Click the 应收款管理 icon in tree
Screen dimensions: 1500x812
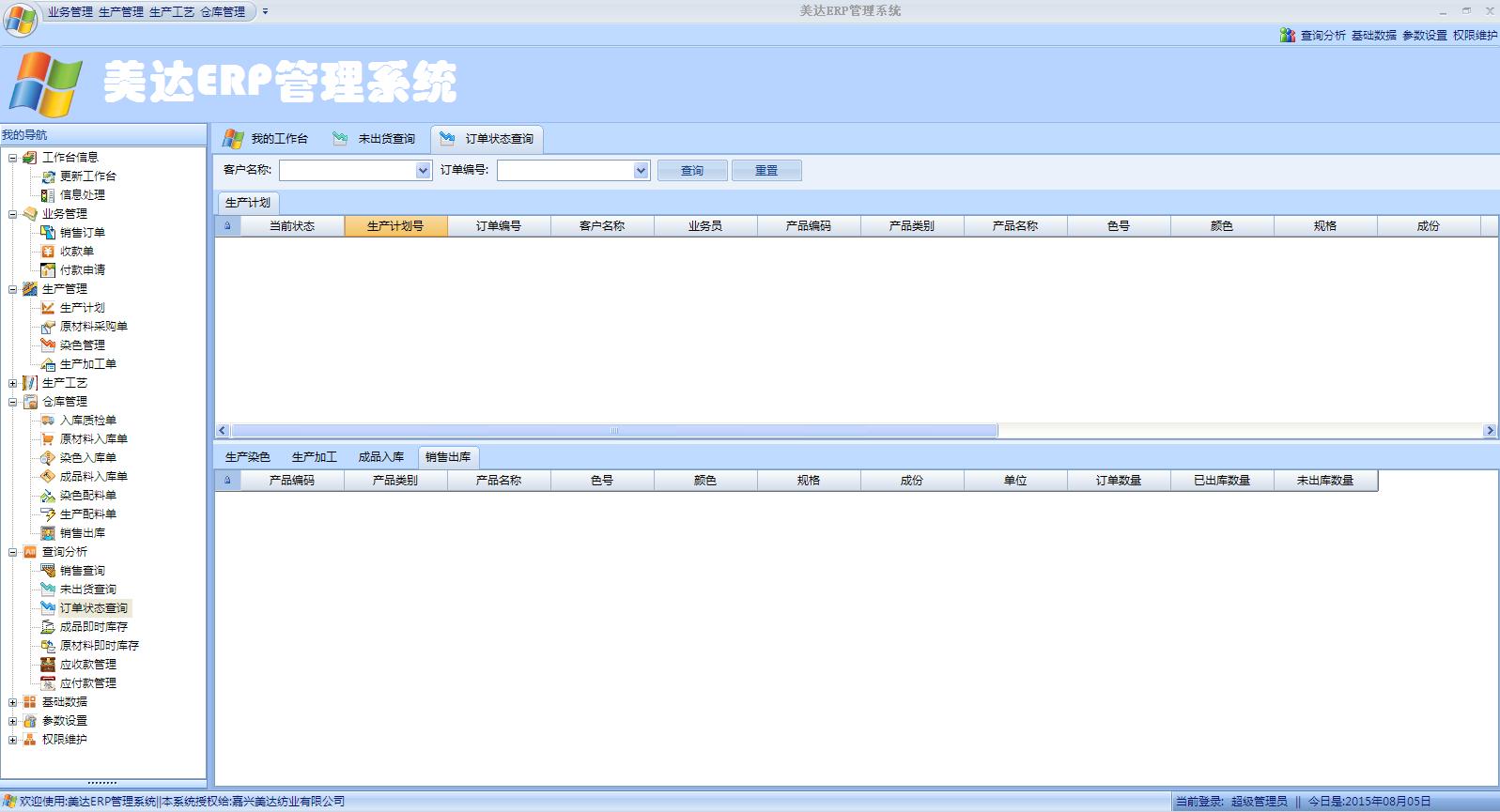click(48, 665)
